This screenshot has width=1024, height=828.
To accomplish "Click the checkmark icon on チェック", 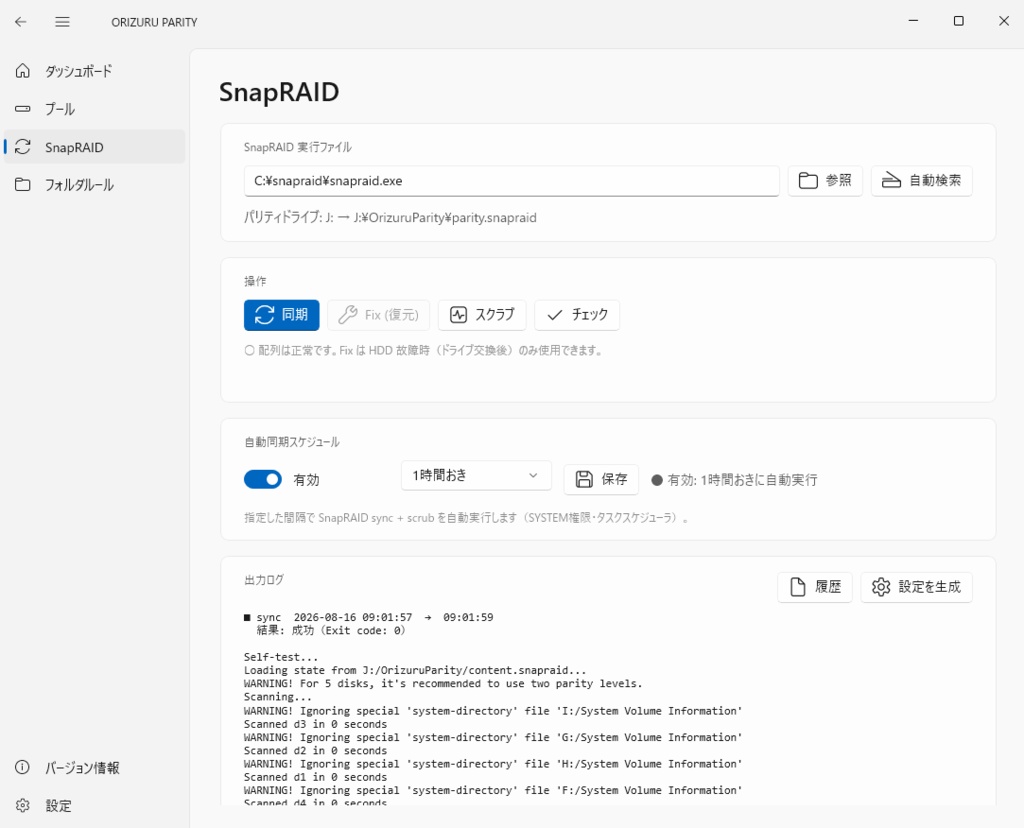I will point(554,315).
